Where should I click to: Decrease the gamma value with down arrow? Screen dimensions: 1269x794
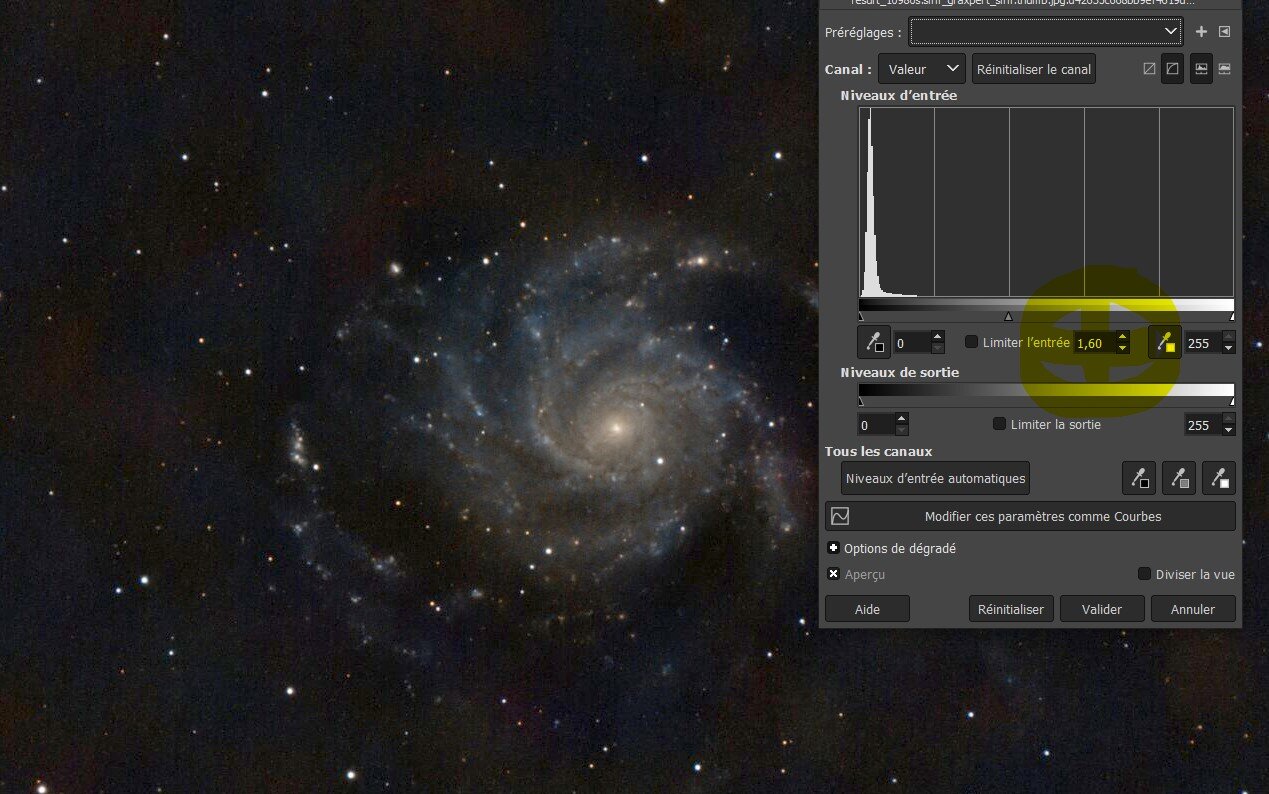click(1122, 349)
